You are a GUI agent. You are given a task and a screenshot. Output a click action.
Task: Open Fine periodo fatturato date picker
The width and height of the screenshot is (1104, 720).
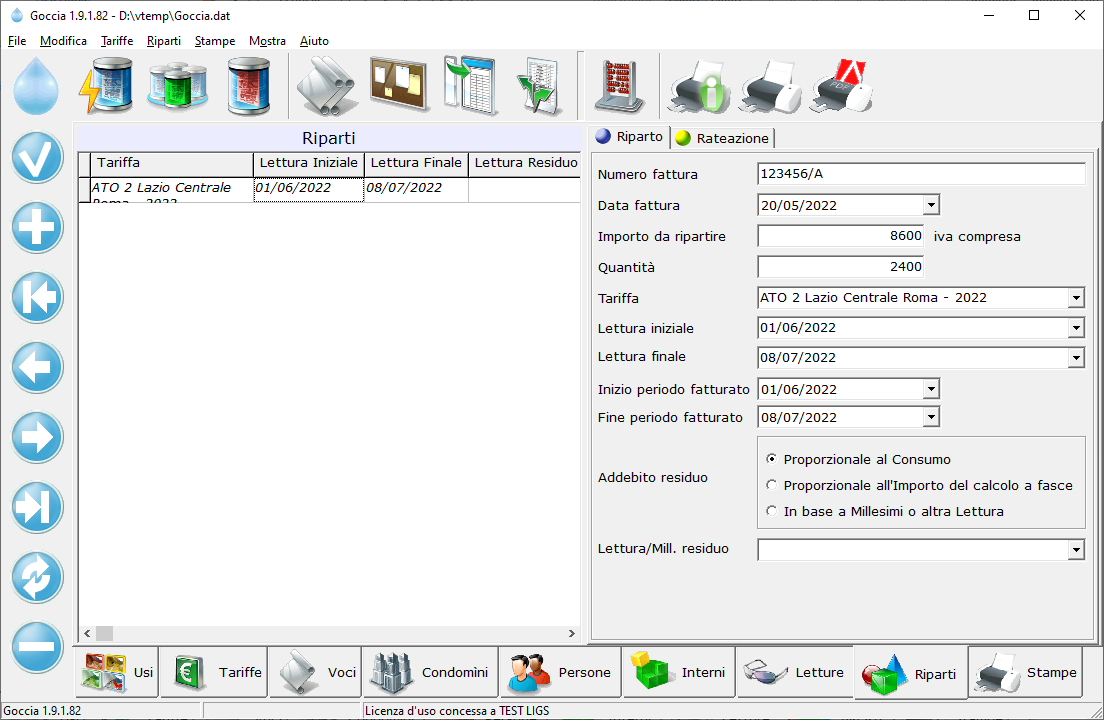[931, 417]
